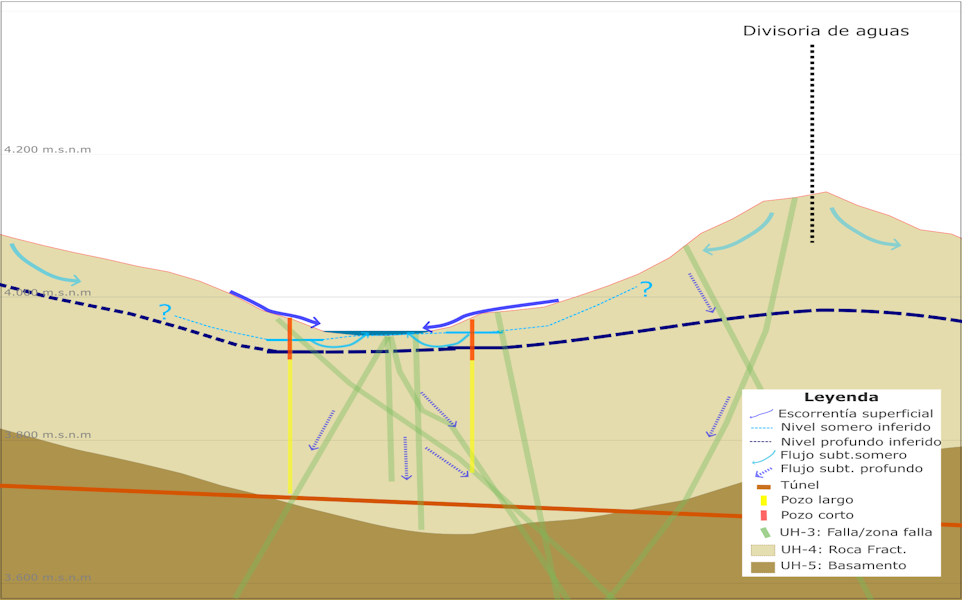Click the Escorrentía superficial legend arrow symbol

coord(762,414)
